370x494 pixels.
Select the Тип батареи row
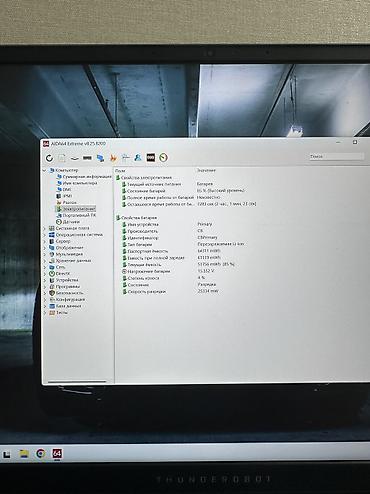(137, 244)
